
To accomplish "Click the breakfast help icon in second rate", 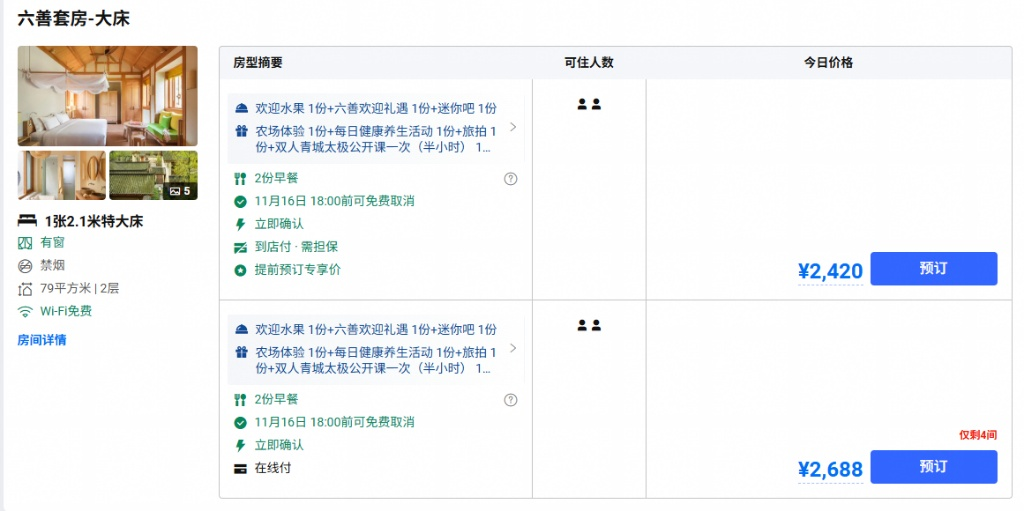I will (511, 400).
